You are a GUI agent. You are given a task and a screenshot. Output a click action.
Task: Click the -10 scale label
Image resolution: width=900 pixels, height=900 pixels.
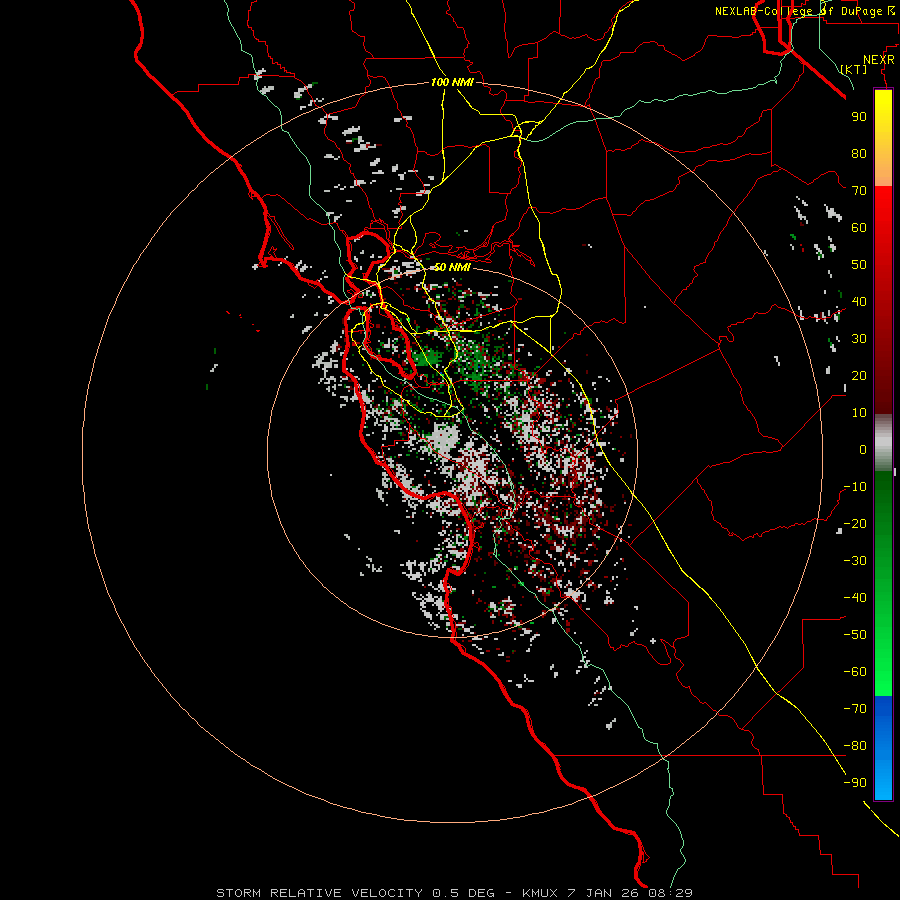point(855,487)
